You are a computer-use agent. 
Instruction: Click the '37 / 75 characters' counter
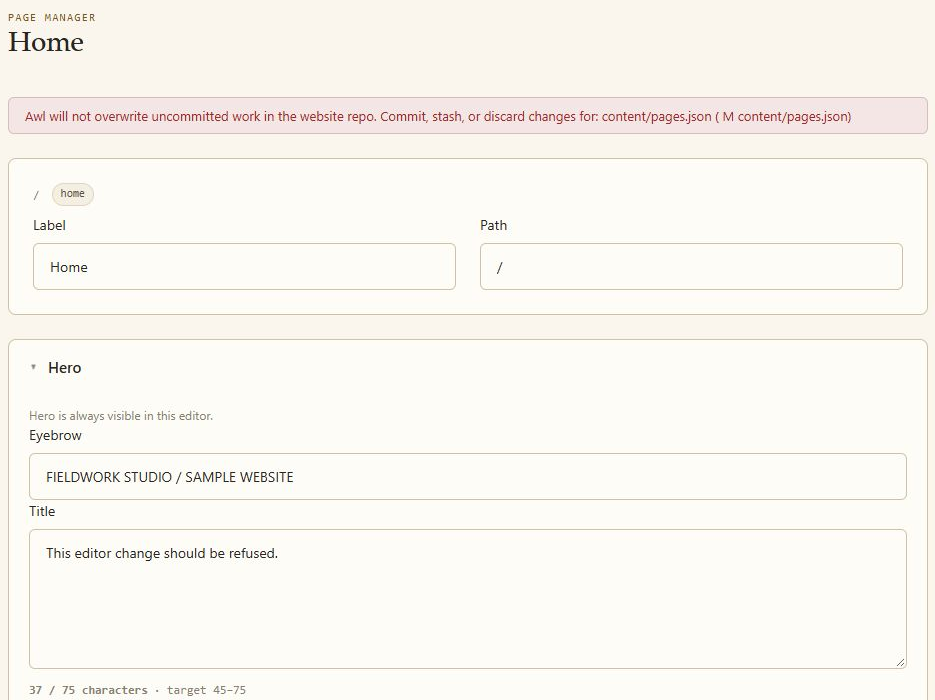tap(88, 690)
